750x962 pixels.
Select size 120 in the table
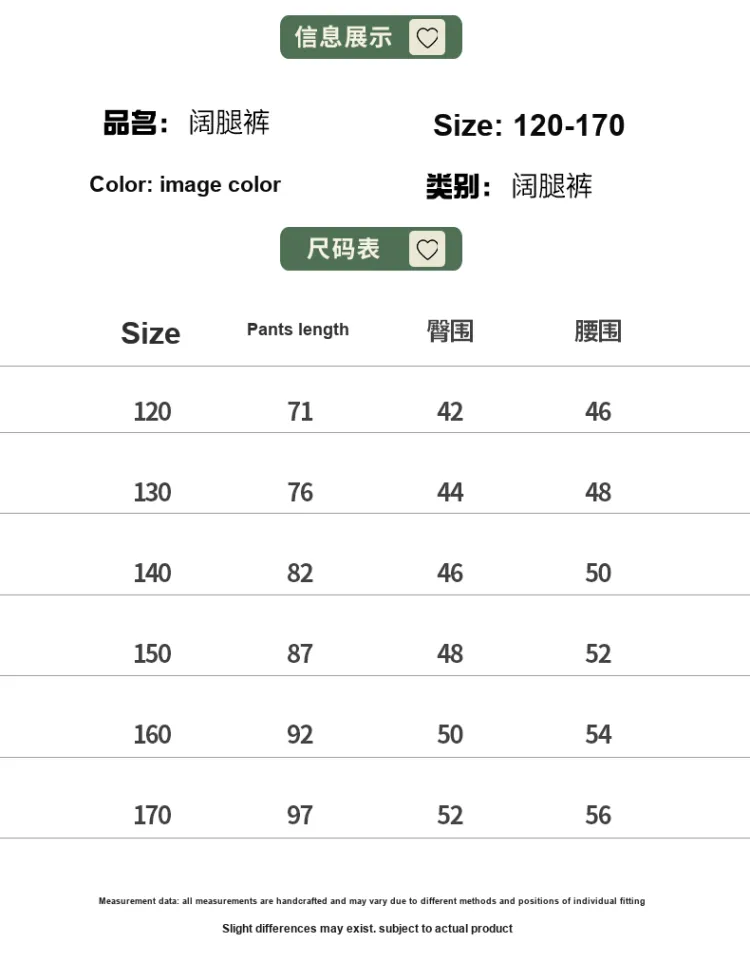[152, 411]
